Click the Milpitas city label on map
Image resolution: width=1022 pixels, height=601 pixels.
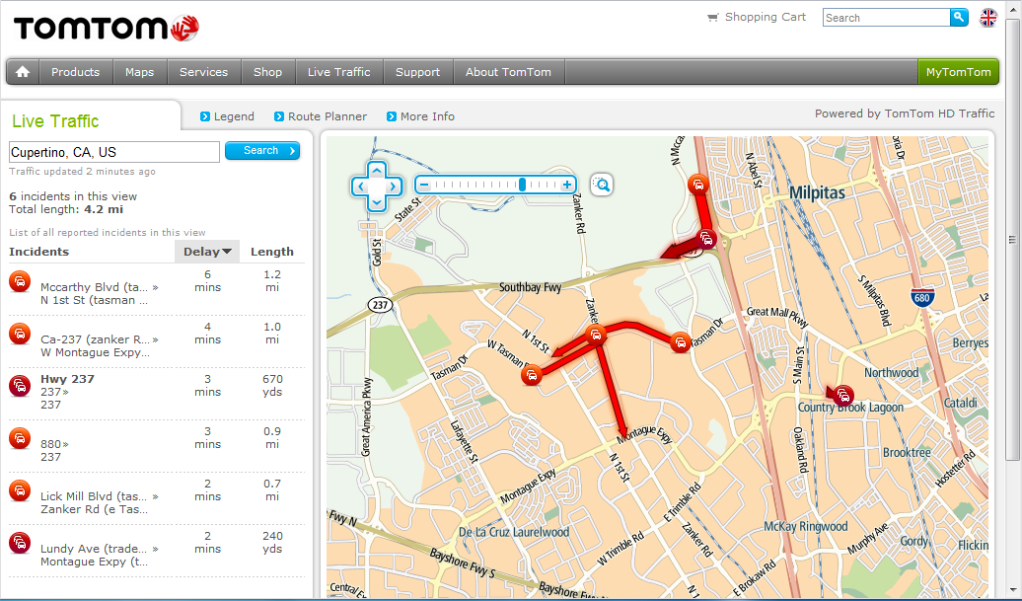pyautogui.click(x=817, y=193)
